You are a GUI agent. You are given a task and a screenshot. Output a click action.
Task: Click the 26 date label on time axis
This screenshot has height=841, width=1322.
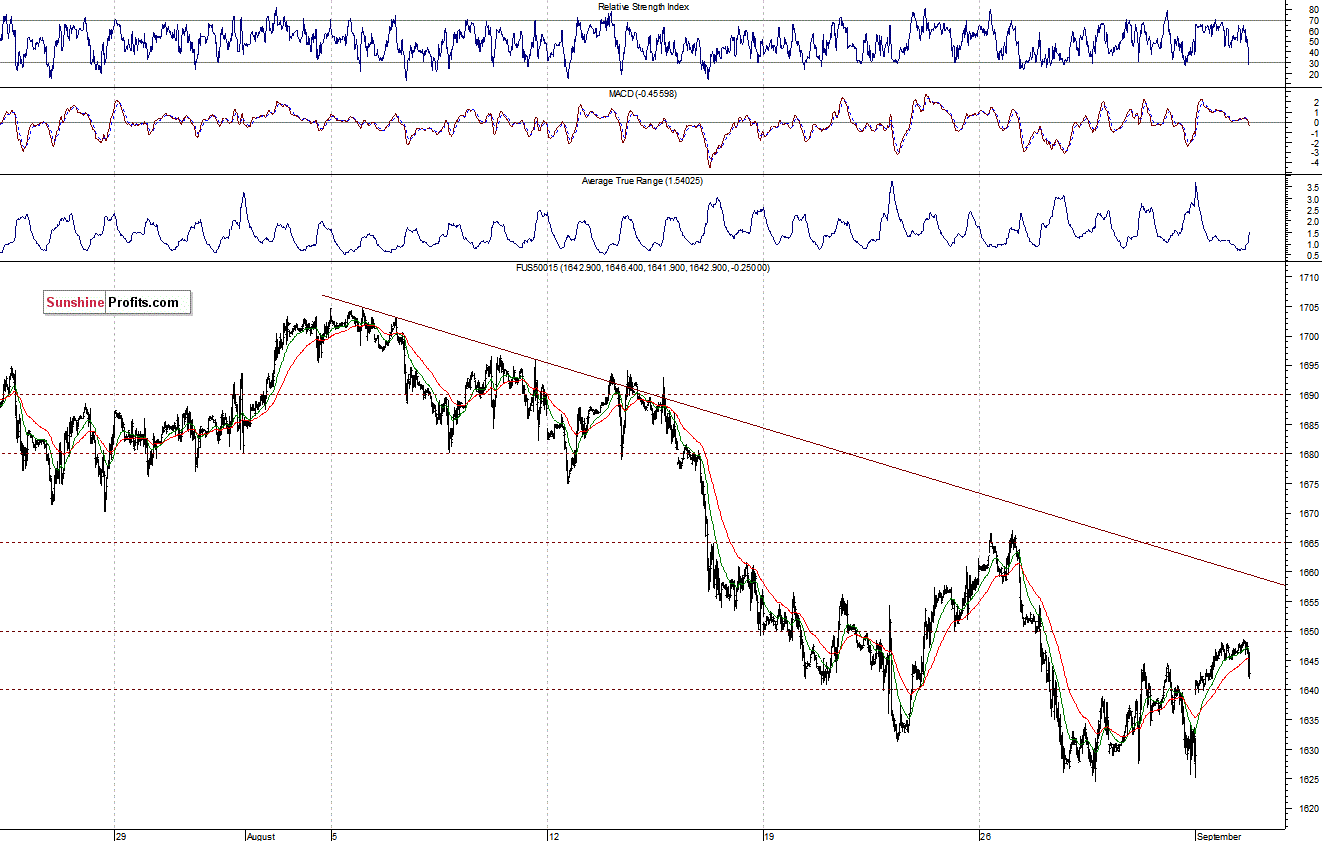pyautogui.click(x=985, y=836)
